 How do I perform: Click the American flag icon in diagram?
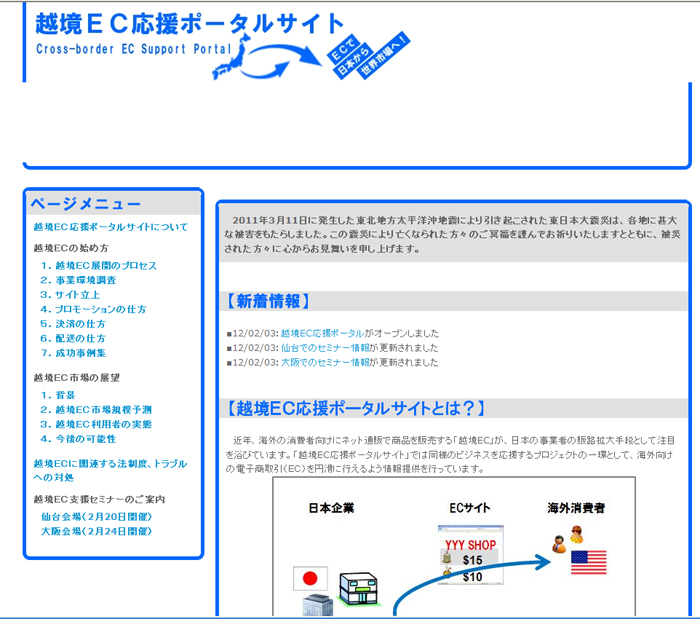point(588,562)
